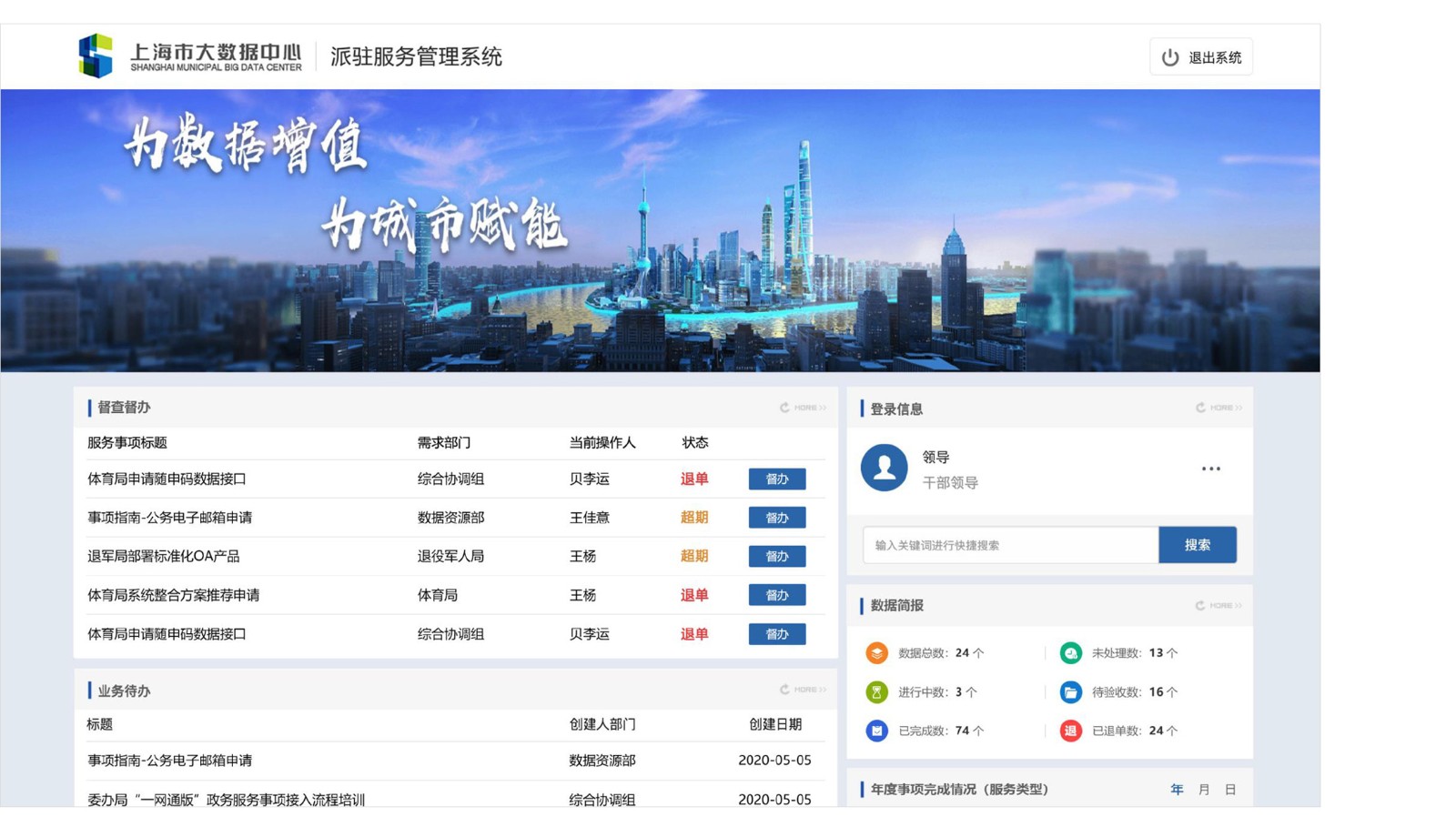The image size is (1456, 837).
Task: Switch the annual chart to 月 view
Action: [x=1204, y=790]
